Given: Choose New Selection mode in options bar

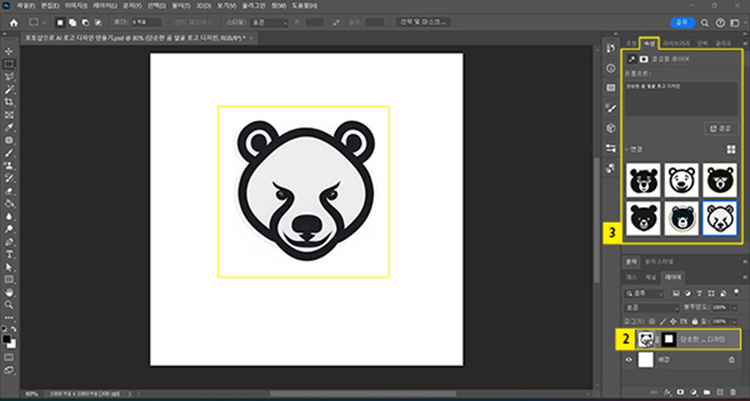Looking at the screenshot, I should [60, 22].
